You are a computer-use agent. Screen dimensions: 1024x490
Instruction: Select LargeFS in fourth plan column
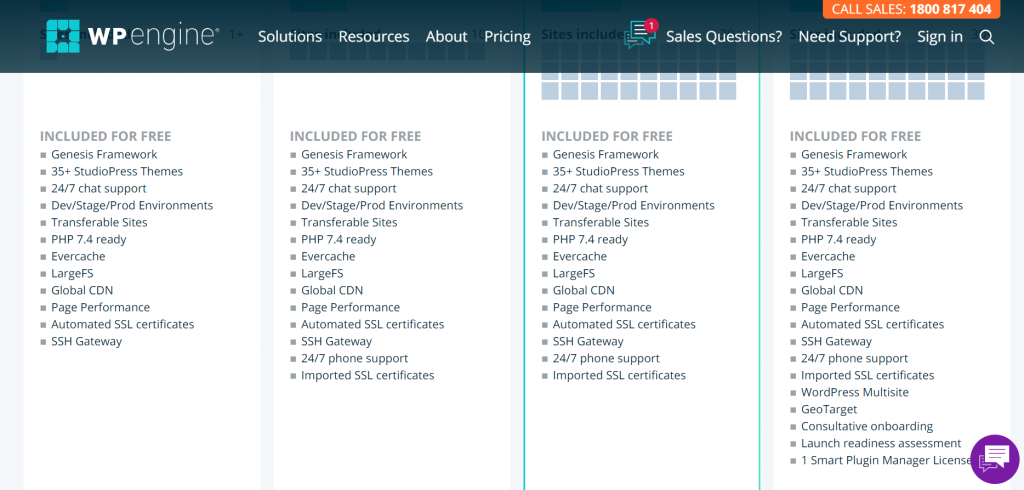point(822,273)
